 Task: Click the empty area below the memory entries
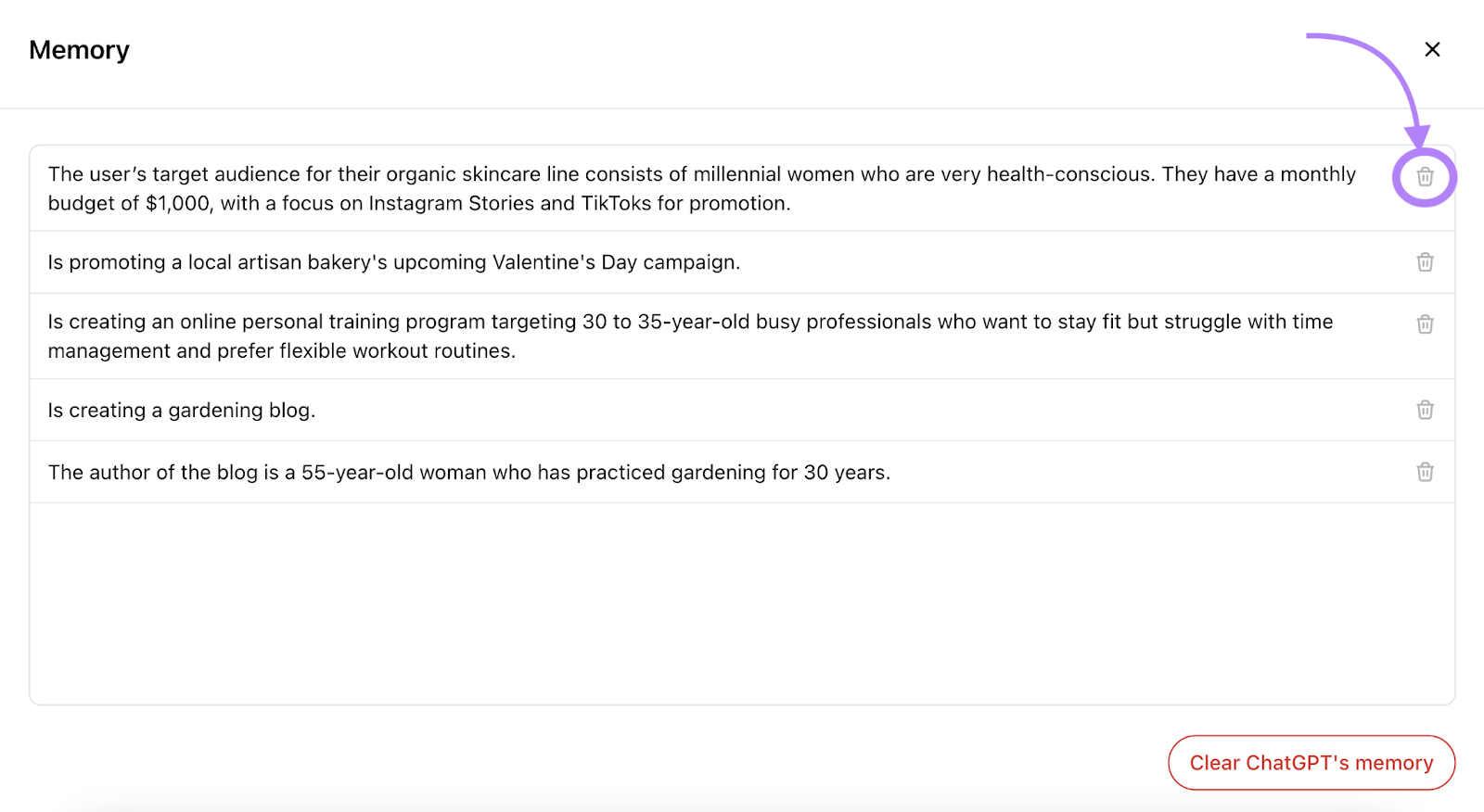coord(742,603)
